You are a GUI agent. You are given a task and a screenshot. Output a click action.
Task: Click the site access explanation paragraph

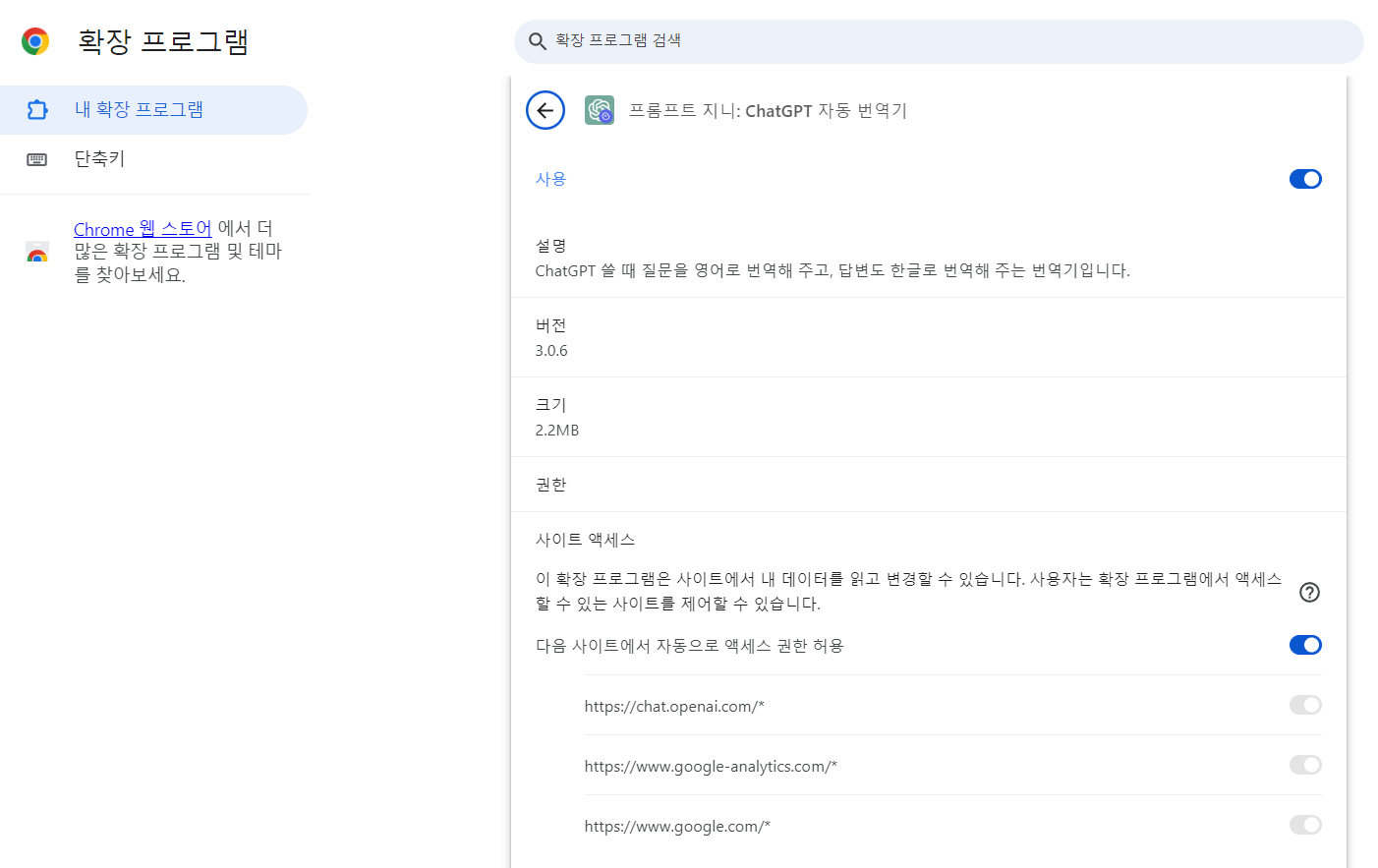(x=908, y=591)
